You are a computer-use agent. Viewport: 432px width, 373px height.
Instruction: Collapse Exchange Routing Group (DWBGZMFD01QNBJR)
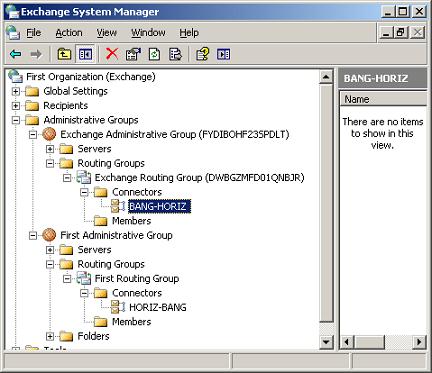(x=67, y=178)
